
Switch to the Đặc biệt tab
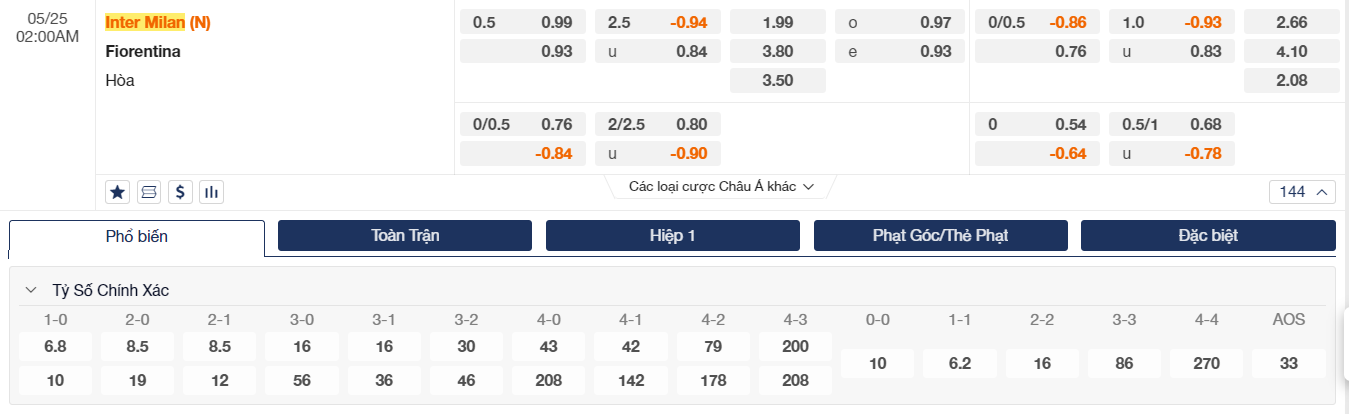[x=1208, y=236]
